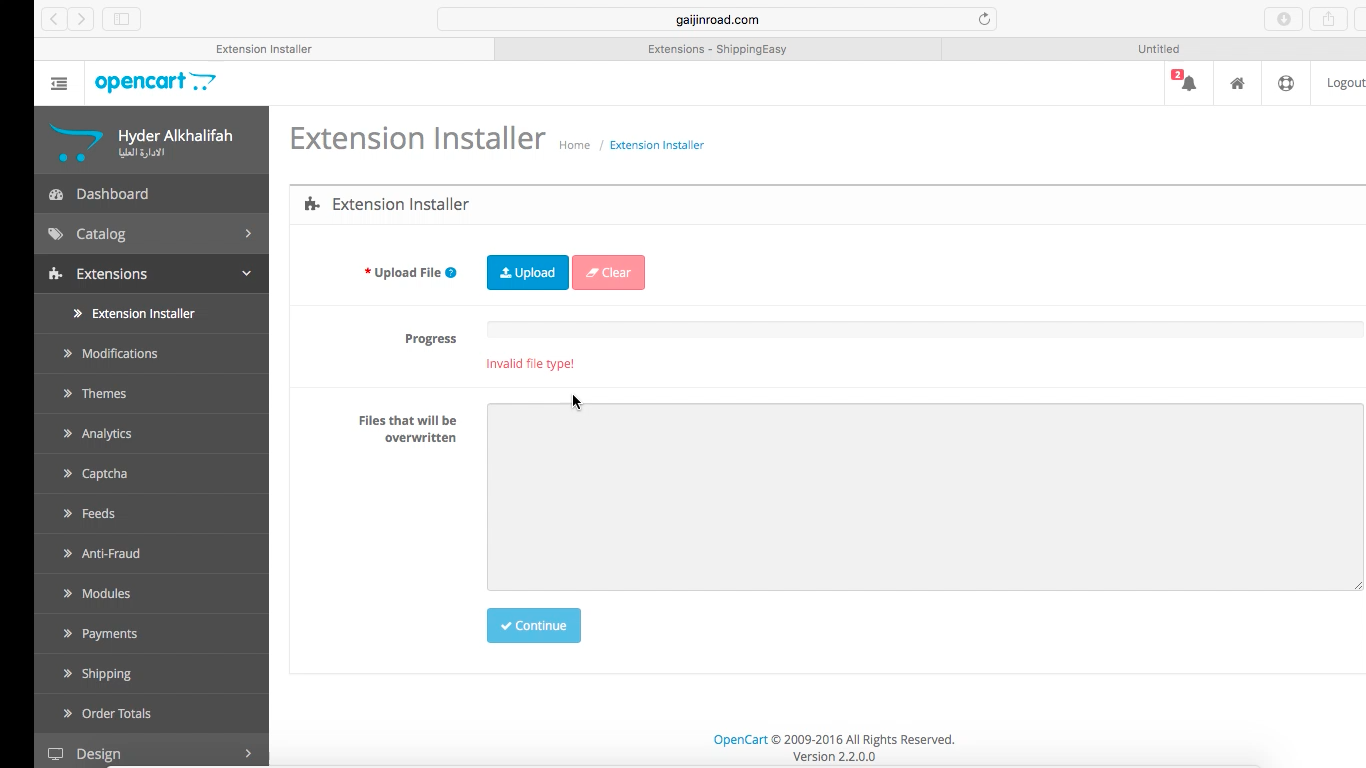Click the upload Progress bar
Image resolution: width=1366 pixels, height=768 pixels.
pyautogui.click(x=925, y=330)
